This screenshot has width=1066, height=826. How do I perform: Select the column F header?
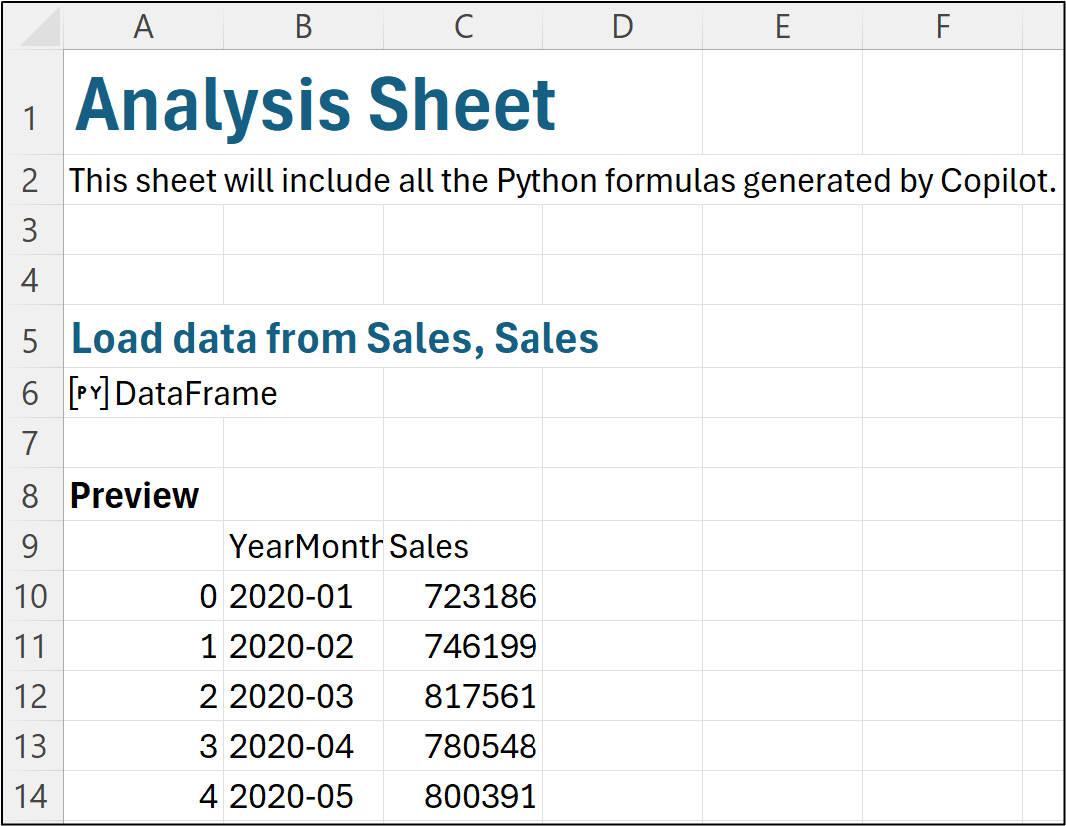click(942, 27)
